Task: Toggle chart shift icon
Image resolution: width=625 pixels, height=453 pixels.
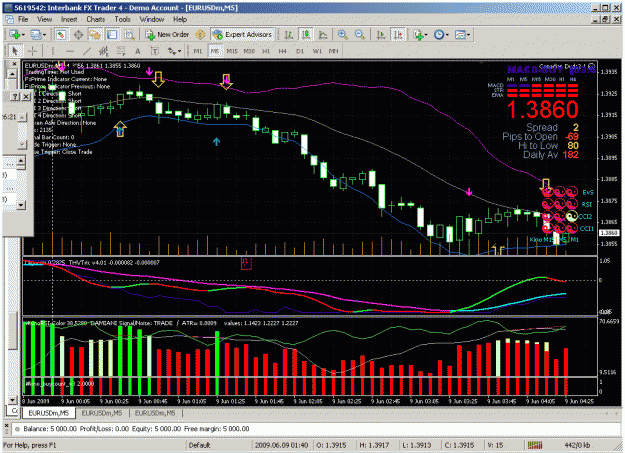Action: coord(398,35)
